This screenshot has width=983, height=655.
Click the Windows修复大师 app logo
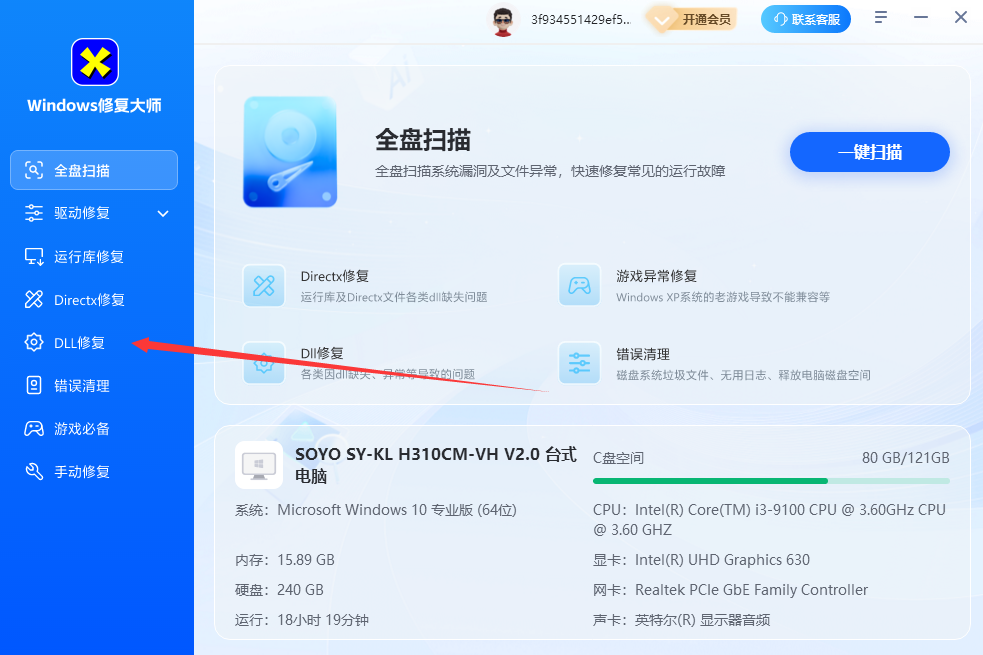click(95, 62)
